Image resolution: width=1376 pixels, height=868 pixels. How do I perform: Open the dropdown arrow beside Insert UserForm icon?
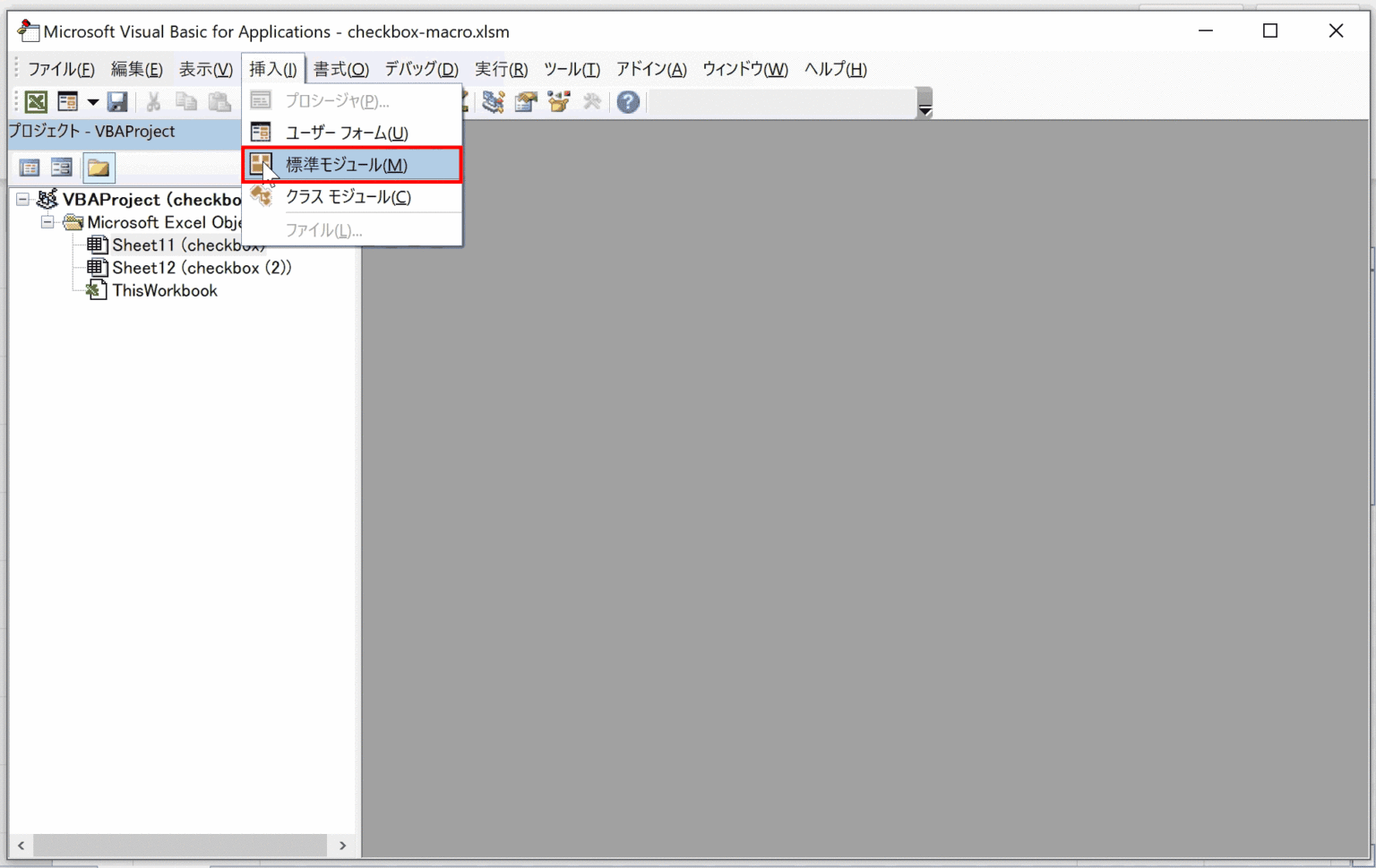(x=92, y=102)
